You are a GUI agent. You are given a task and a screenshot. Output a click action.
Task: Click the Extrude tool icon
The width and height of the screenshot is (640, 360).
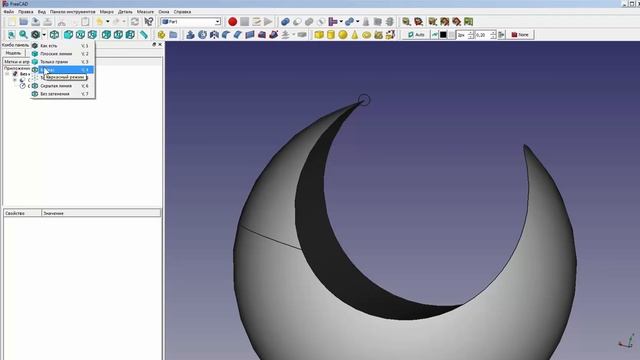point(190,35)
